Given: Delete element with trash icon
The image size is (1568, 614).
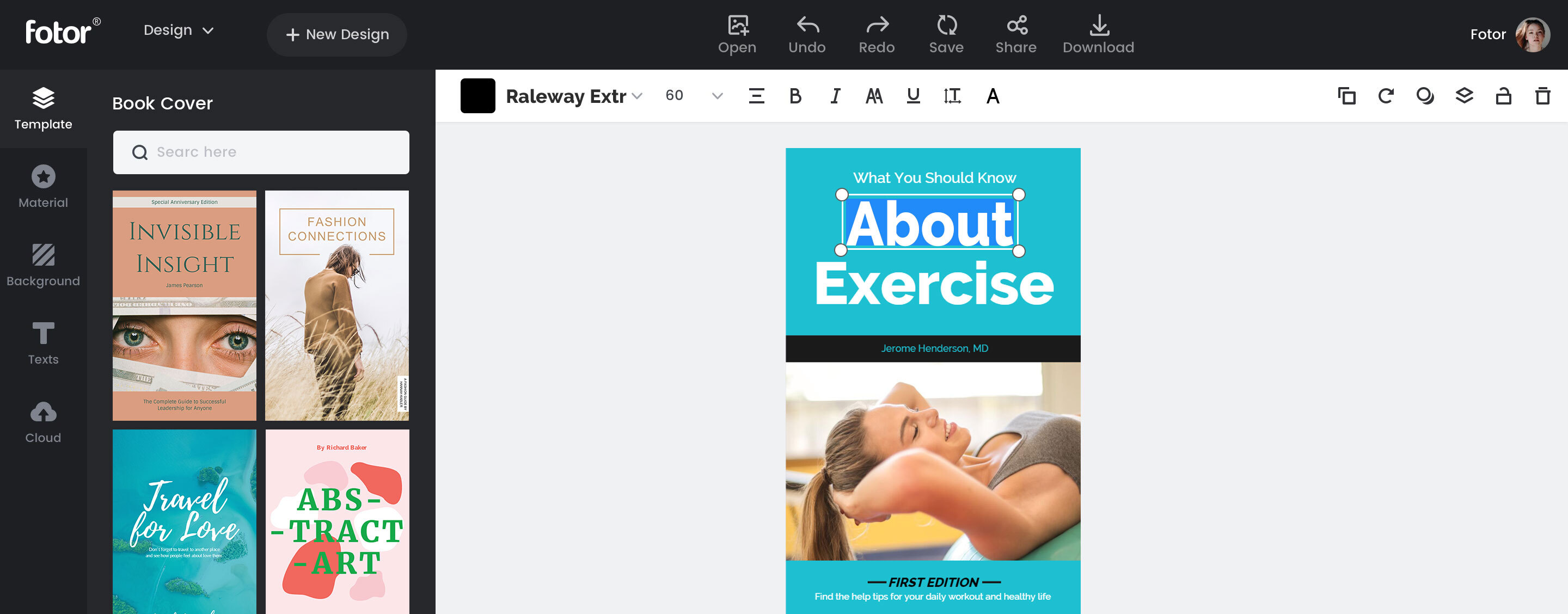Looking at the screenshot, I should [1542, 96].
